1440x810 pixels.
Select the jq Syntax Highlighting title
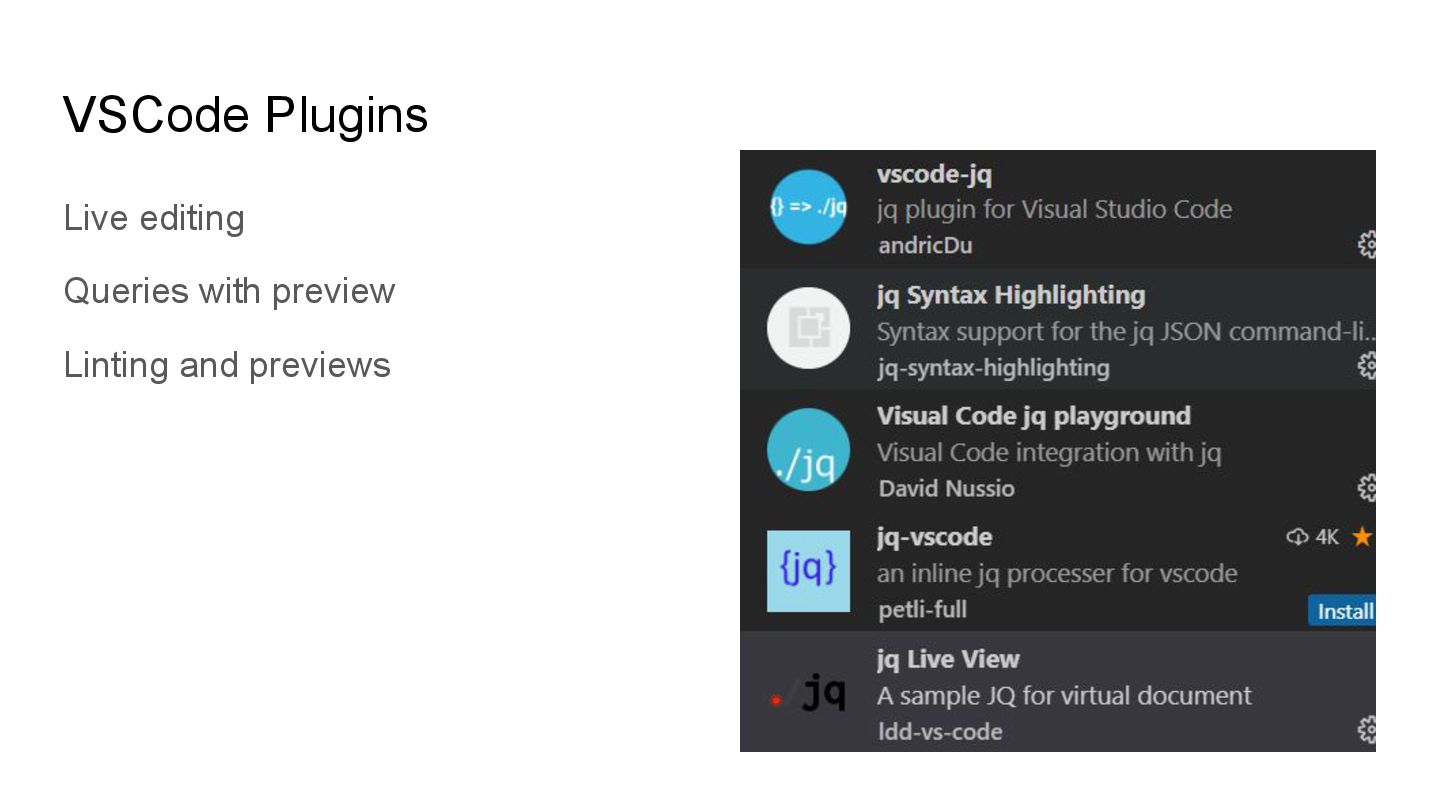[x=1011, y=295]
